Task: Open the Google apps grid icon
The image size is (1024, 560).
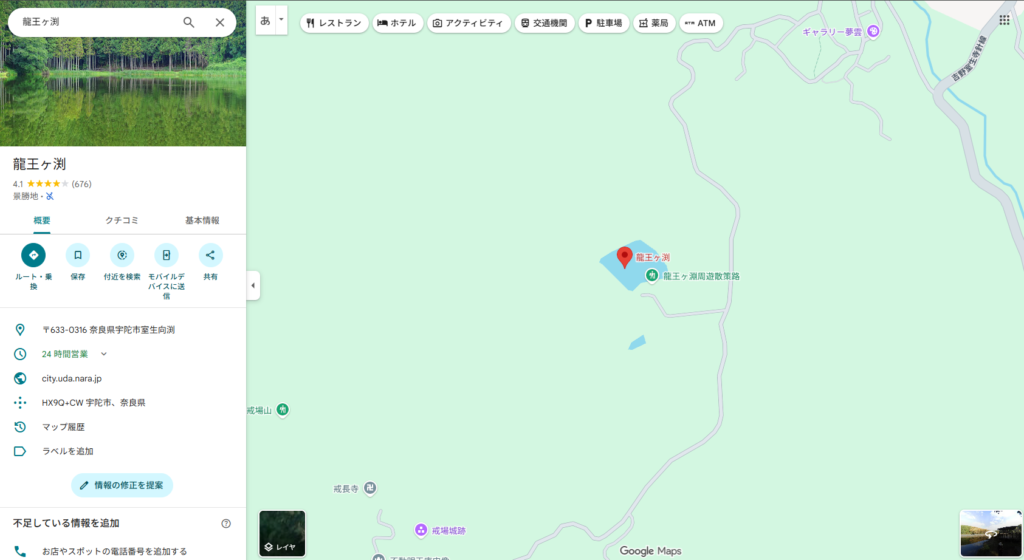Action: [x=1004, y=20]
